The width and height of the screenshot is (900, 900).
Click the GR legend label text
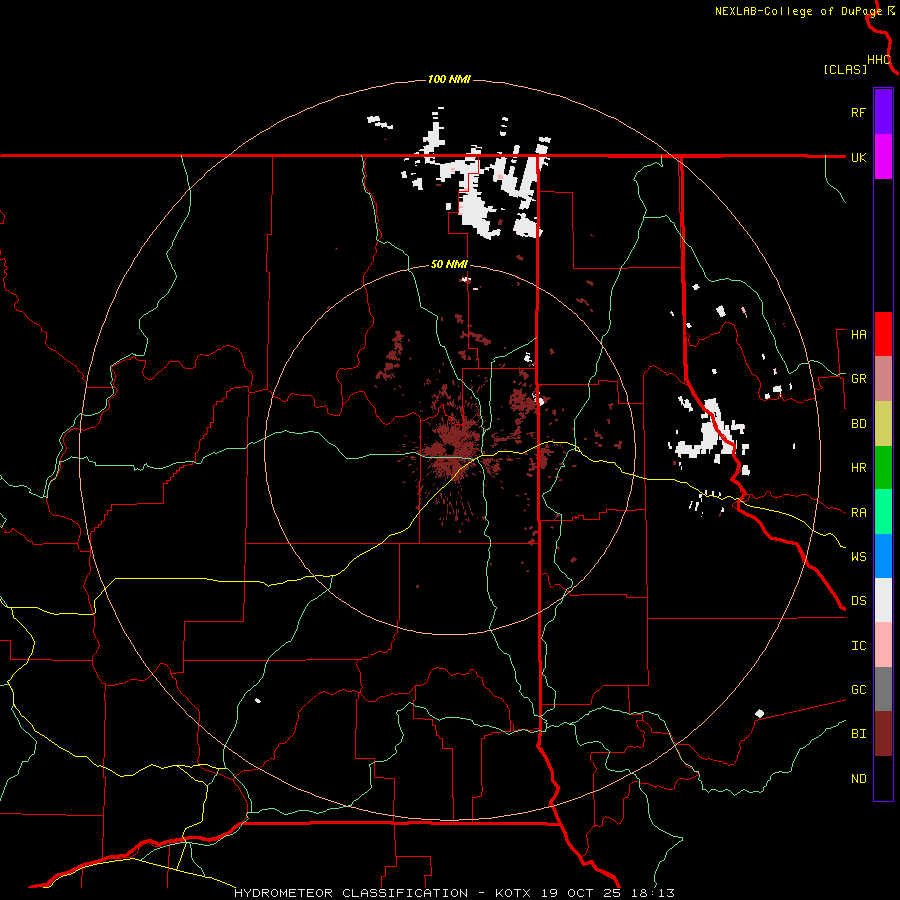click(x=858, y=379)
